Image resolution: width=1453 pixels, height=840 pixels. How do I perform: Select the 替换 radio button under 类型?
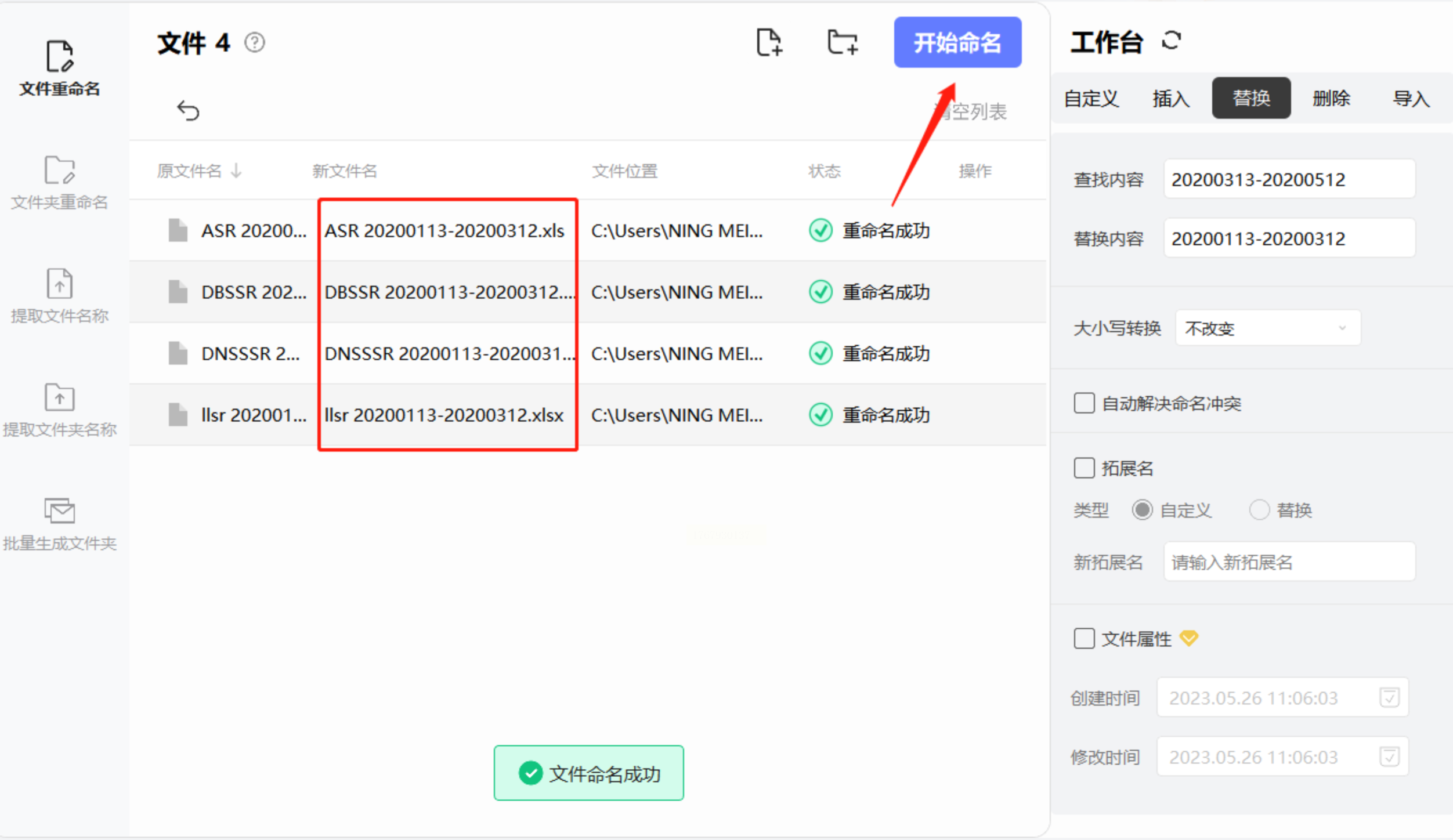[x=1259, y=510]
